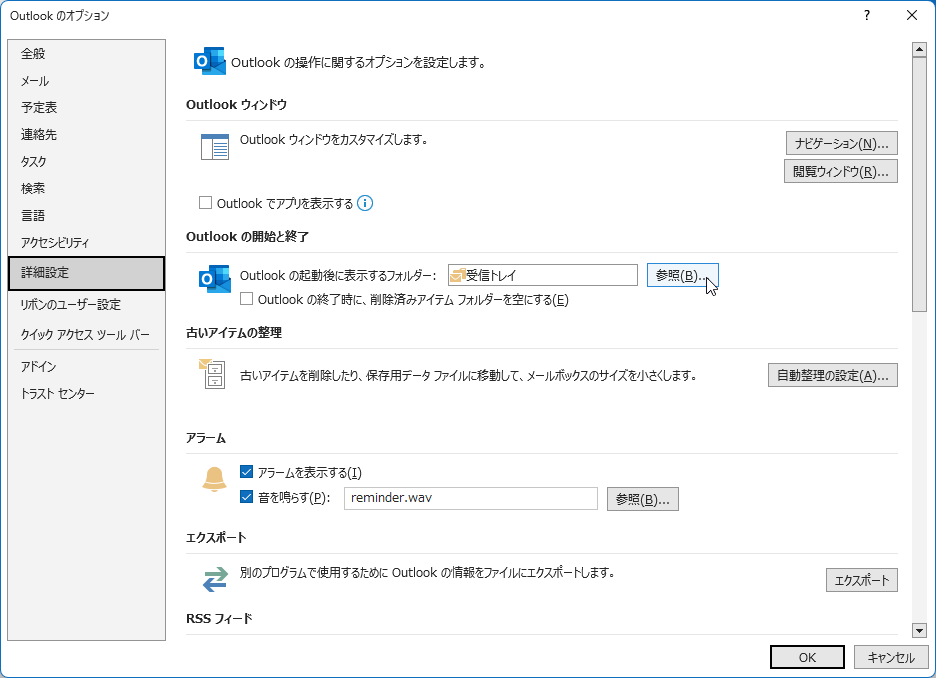Click the reminder.wav sound file field
This screenshot has width=936, height=678.
point(470,498)
